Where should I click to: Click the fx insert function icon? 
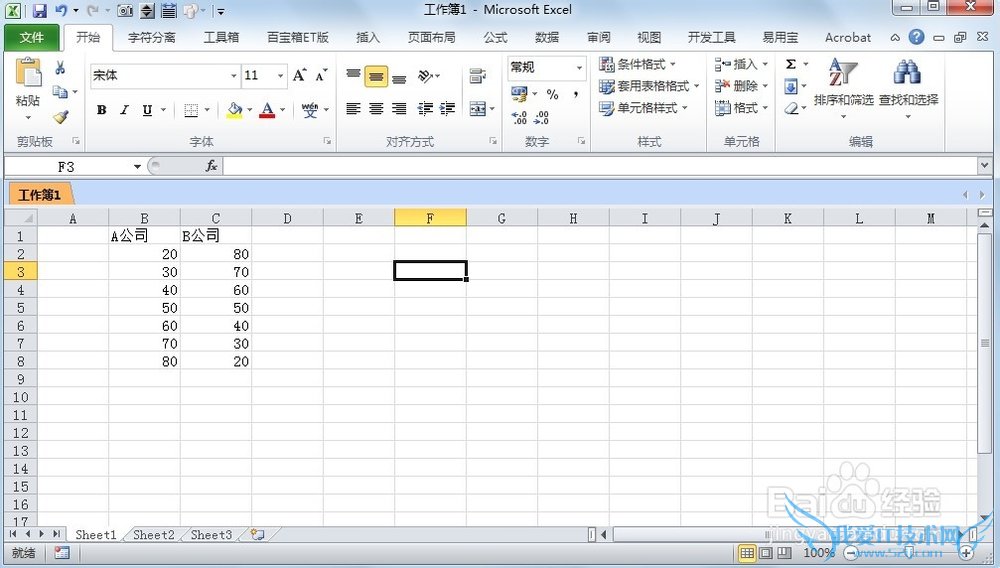212,166
